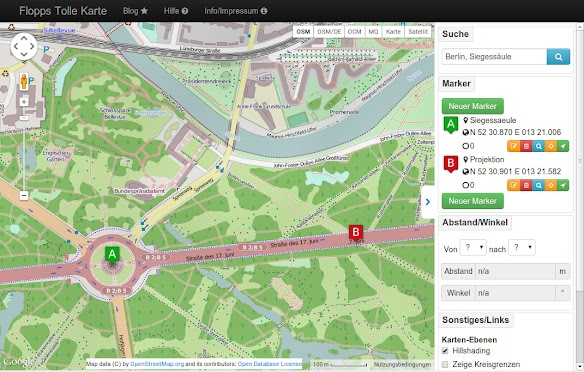The width and height of the screenshot is (584, 372).
Task: Zoom to marker B using blue magnifier icon
Action: (538, 185)
